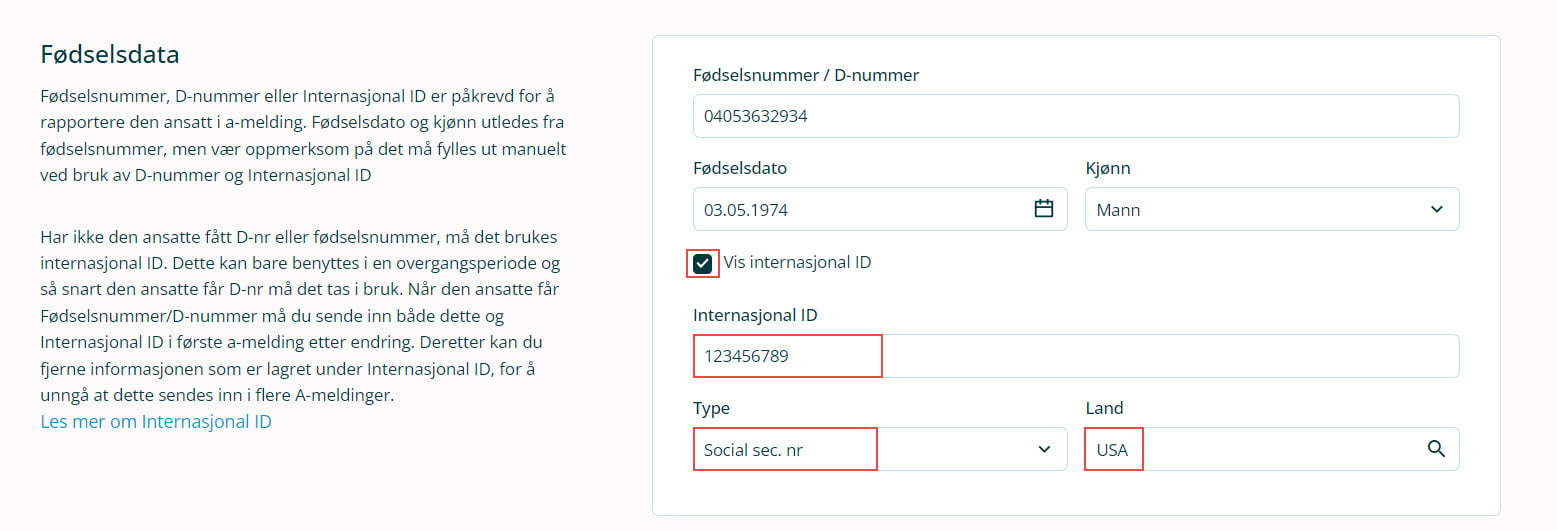Click the input field containing 123456789
This screenshot has height=531, width=1557.
click(1075, 356)
